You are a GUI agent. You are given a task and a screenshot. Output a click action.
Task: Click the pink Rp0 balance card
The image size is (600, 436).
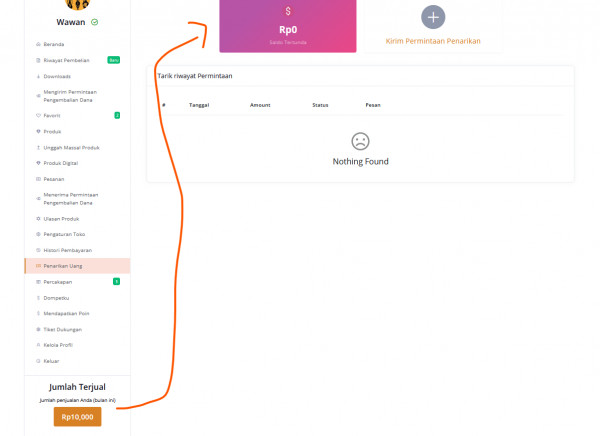(x=288, y=26)
